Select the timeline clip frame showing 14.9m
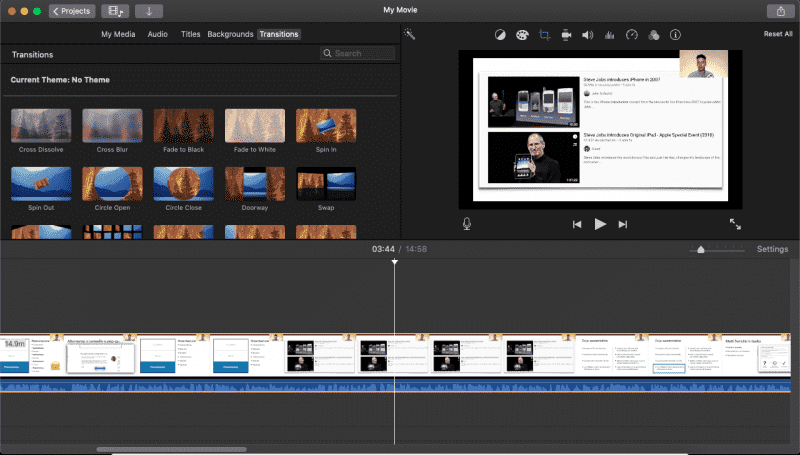 tap(32, 355)
